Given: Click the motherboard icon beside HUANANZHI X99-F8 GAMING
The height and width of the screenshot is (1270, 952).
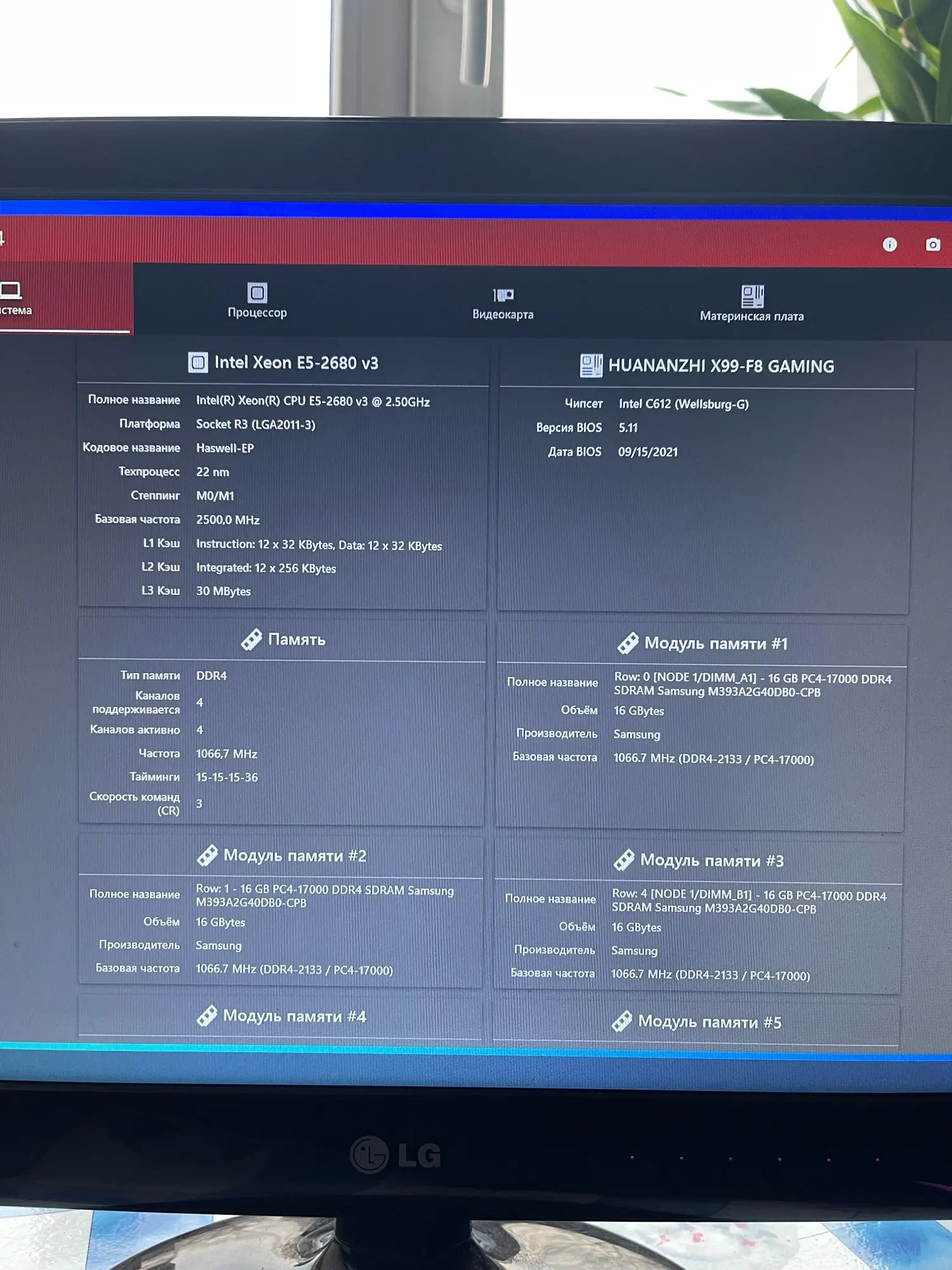Looking at the screenshot, I should click(591, 366).
